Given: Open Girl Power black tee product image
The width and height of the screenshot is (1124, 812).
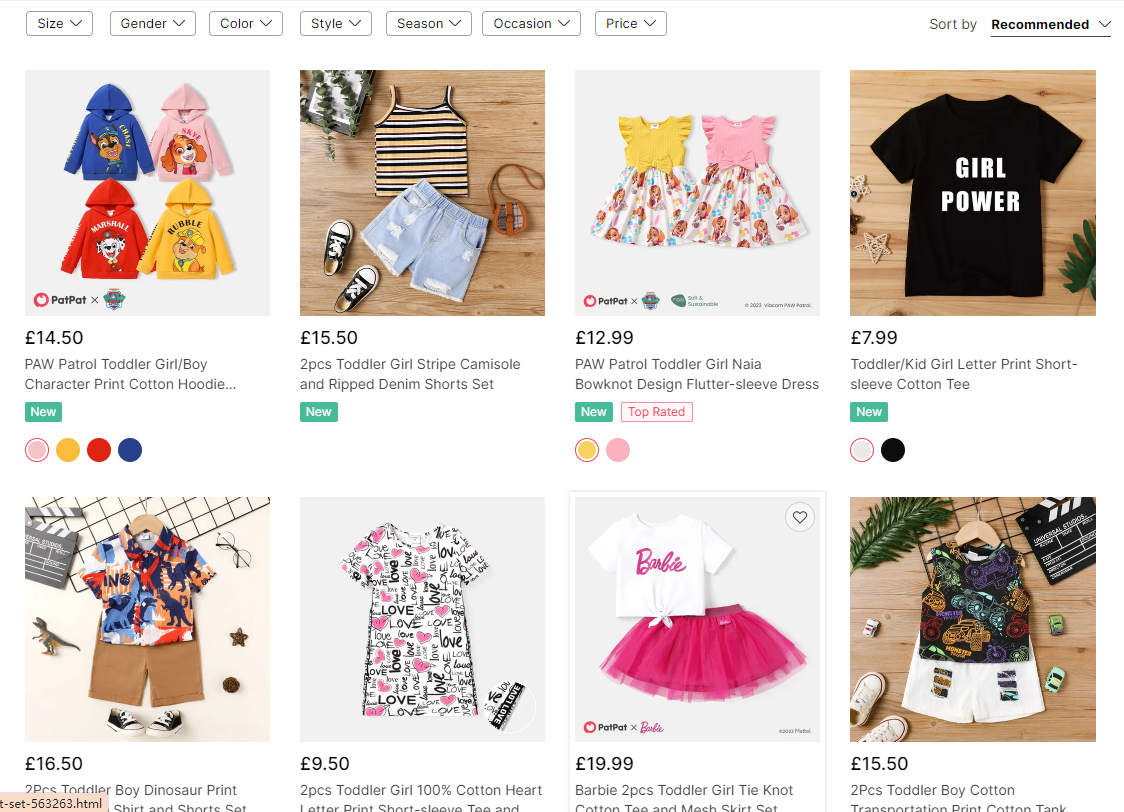Looking at the screenshot, I should pos(973,193).
